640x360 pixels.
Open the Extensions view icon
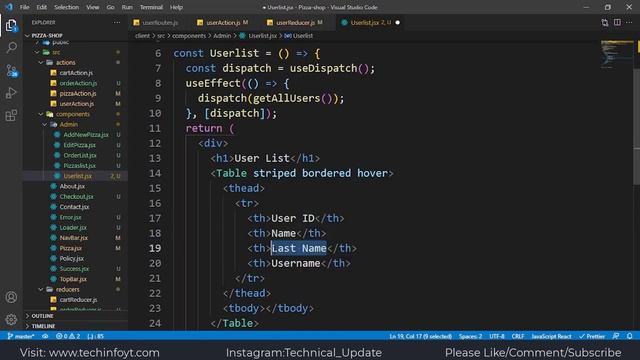point(11,116)
